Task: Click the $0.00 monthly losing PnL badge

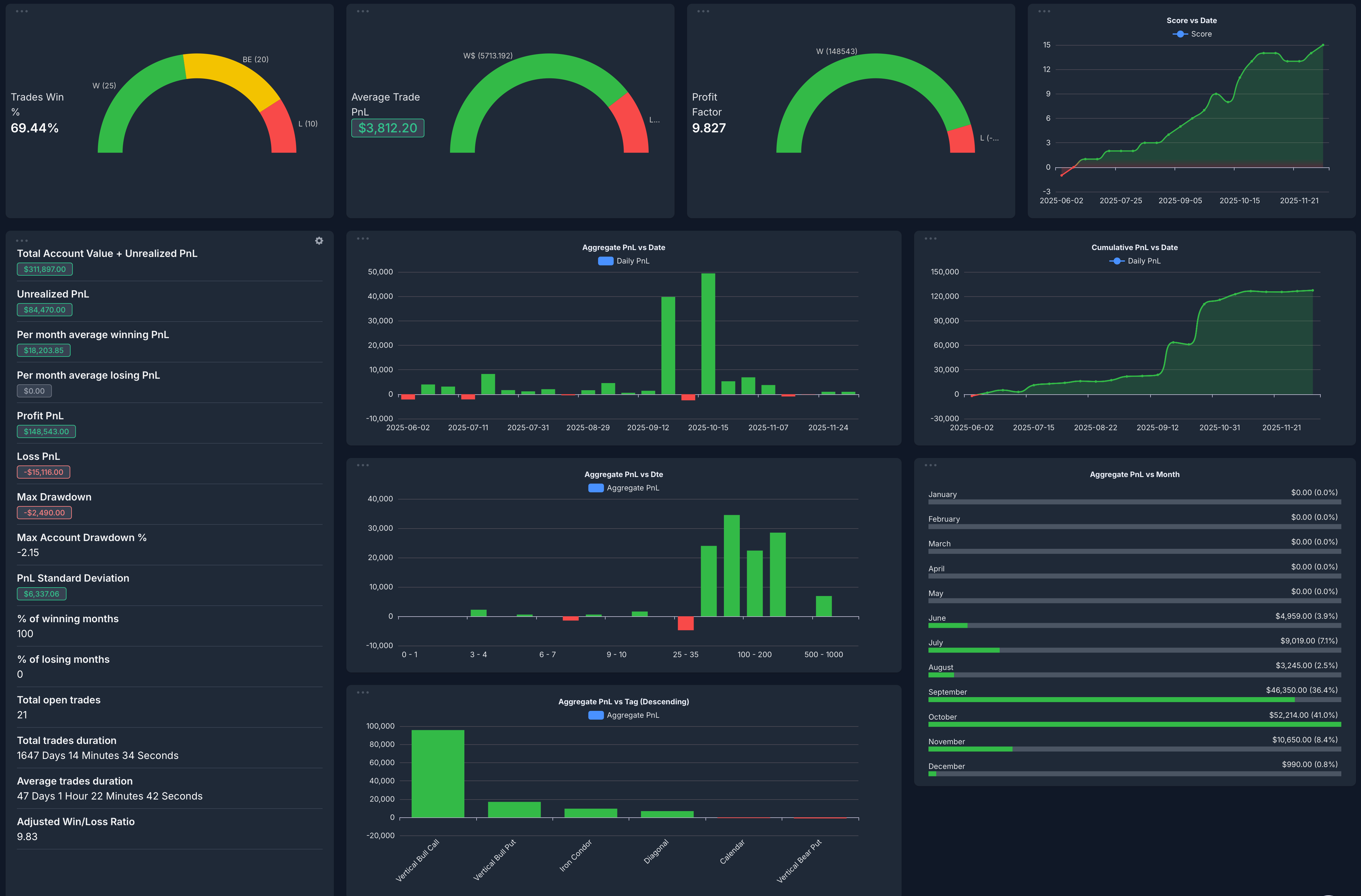Action: (x=34, y=391)
